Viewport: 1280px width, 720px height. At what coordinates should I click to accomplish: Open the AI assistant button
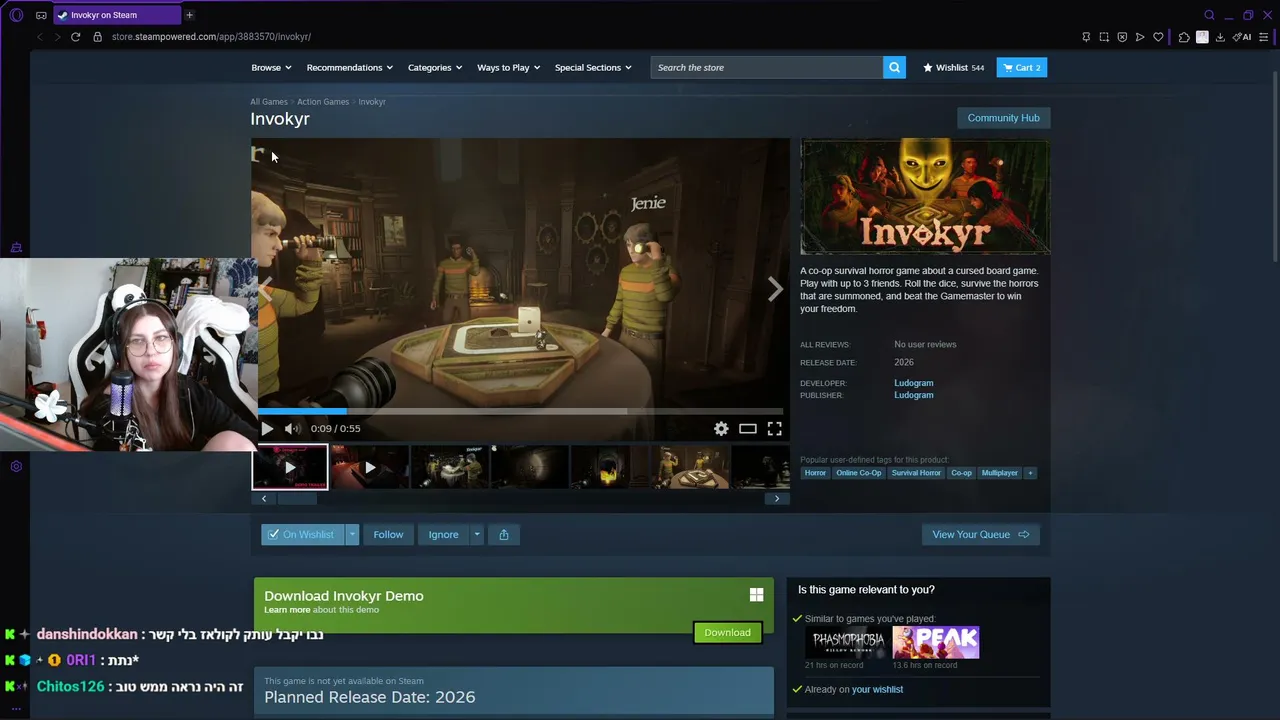[x=1241, y=37]
